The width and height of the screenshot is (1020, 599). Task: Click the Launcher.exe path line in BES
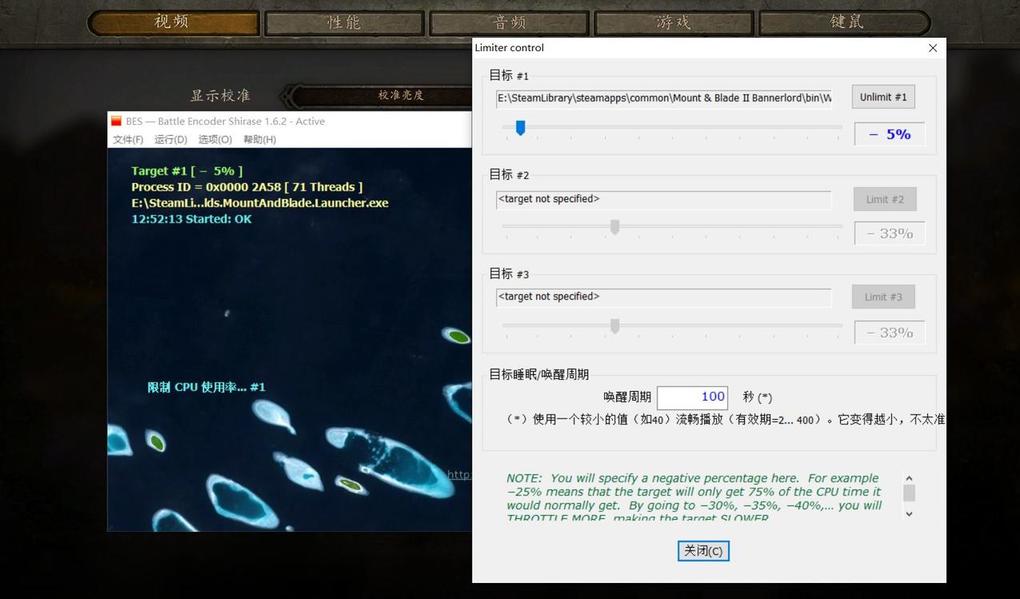click(260, 203)
